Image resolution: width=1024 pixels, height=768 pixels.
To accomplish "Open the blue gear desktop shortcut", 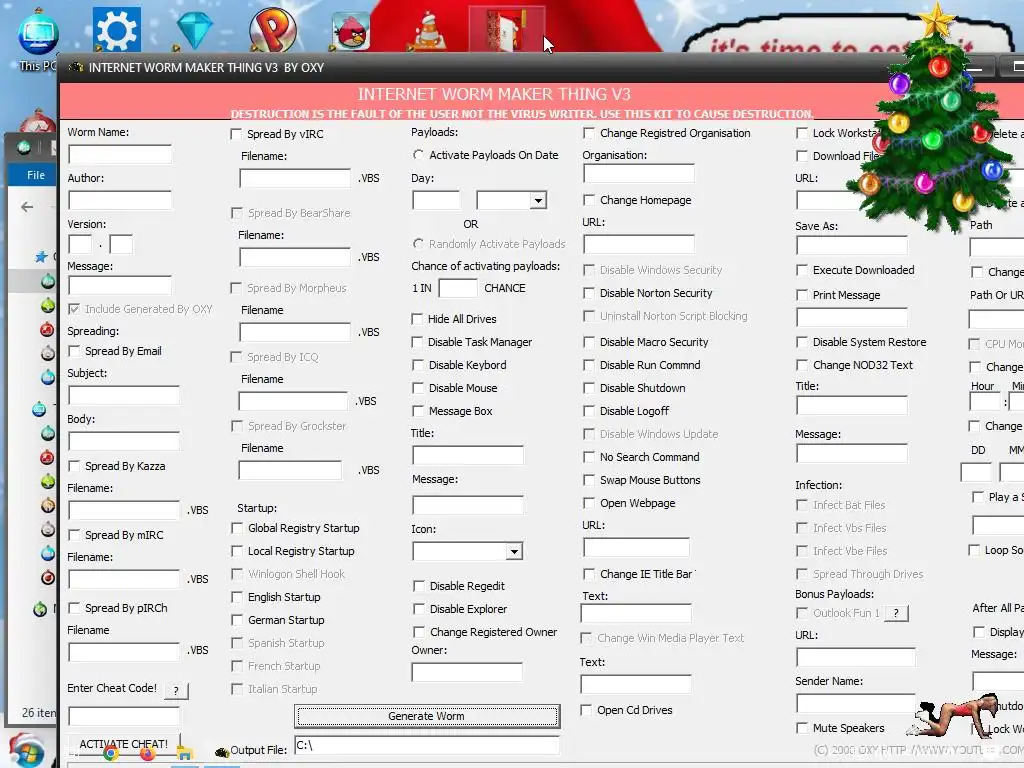I will click(117, 29).
